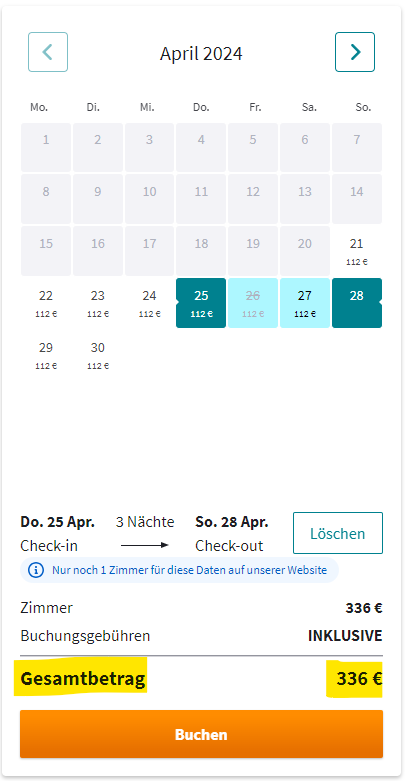Select highlighted April 27 date
This screenshot has height=781, width=405.
305,303
